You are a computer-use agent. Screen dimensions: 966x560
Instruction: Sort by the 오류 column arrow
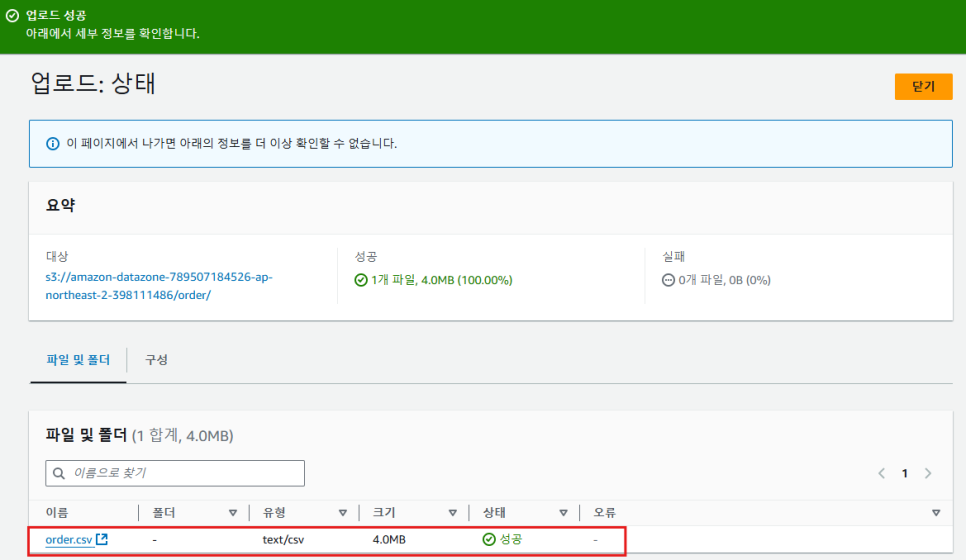point(936,513)
